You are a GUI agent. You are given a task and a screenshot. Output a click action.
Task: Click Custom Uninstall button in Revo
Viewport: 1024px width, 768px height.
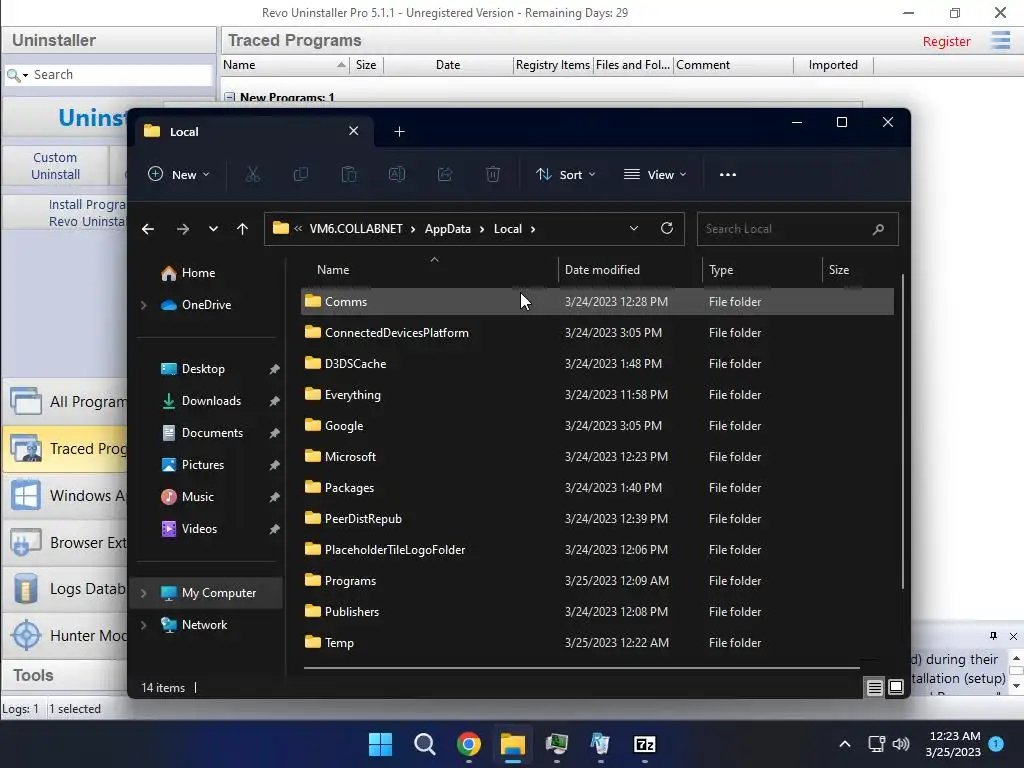(x=56, y=166)
